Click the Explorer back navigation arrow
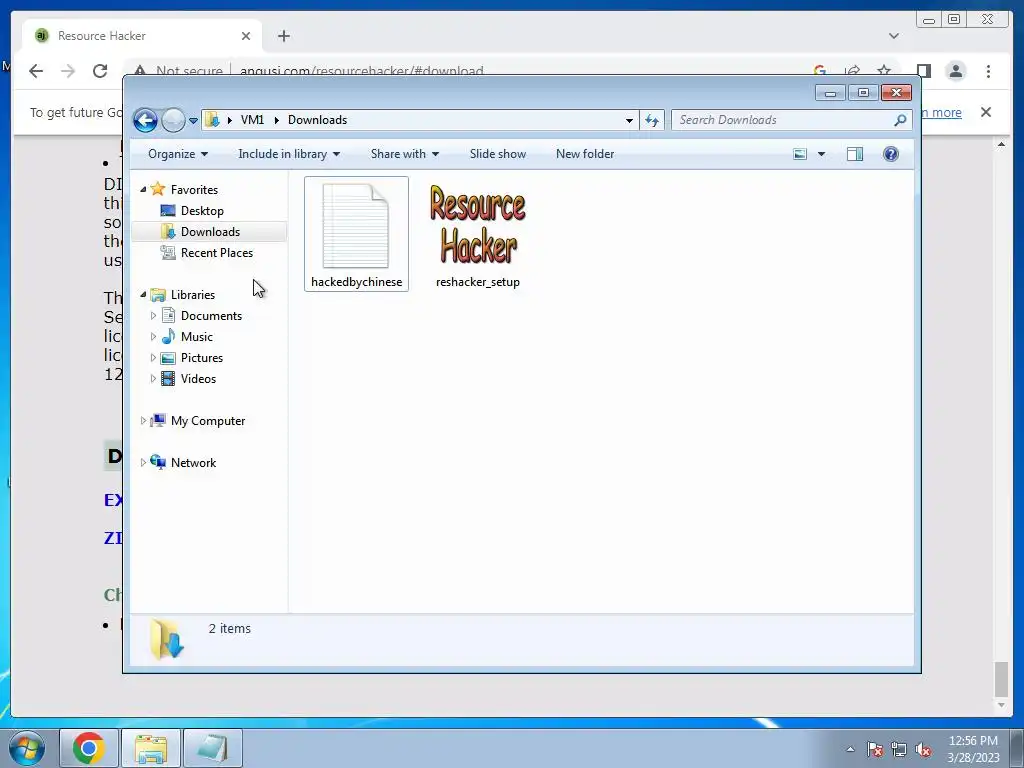This screenshot has width=1024, height=768. click(145, 120)
